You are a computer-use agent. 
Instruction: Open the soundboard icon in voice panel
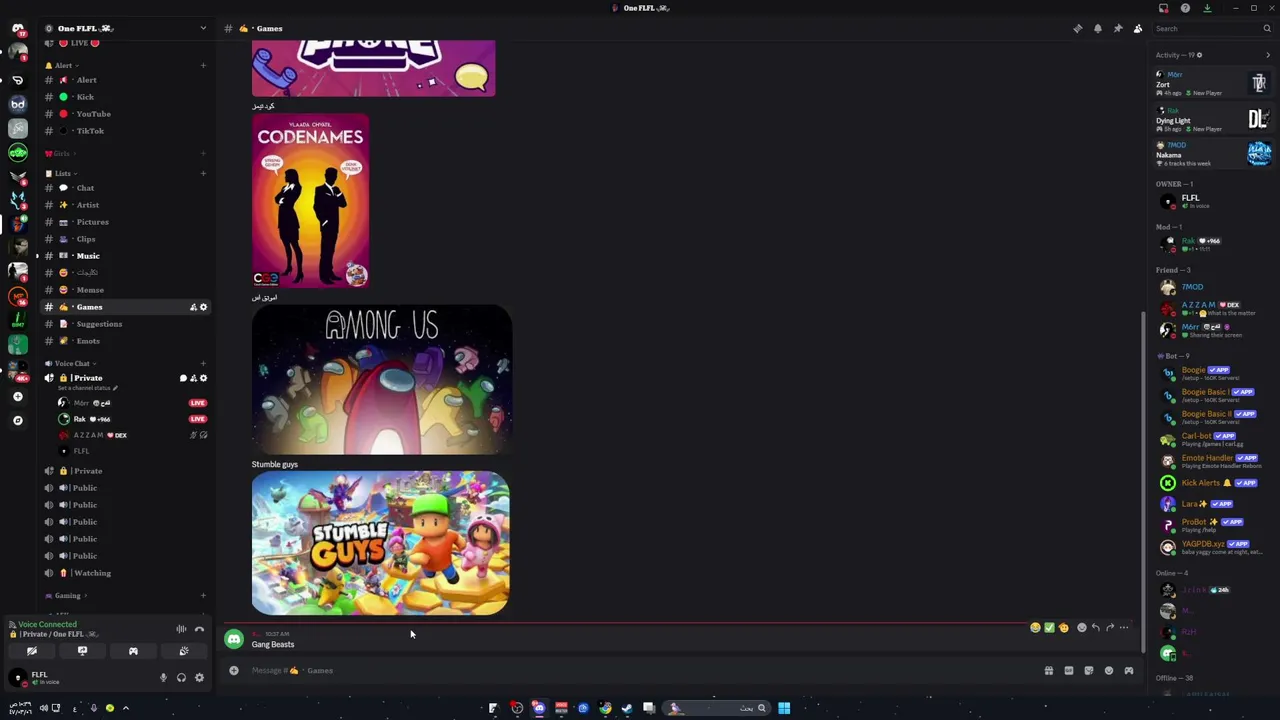(x=184, y=651)
